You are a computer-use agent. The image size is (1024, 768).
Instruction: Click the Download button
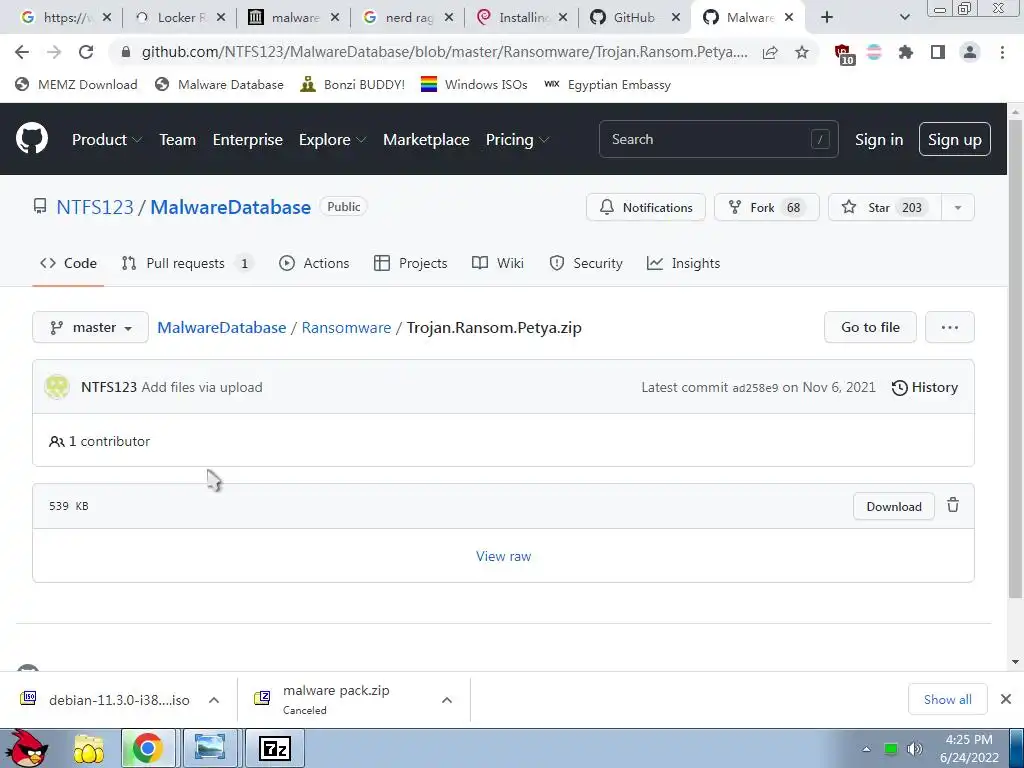[893, 506]
